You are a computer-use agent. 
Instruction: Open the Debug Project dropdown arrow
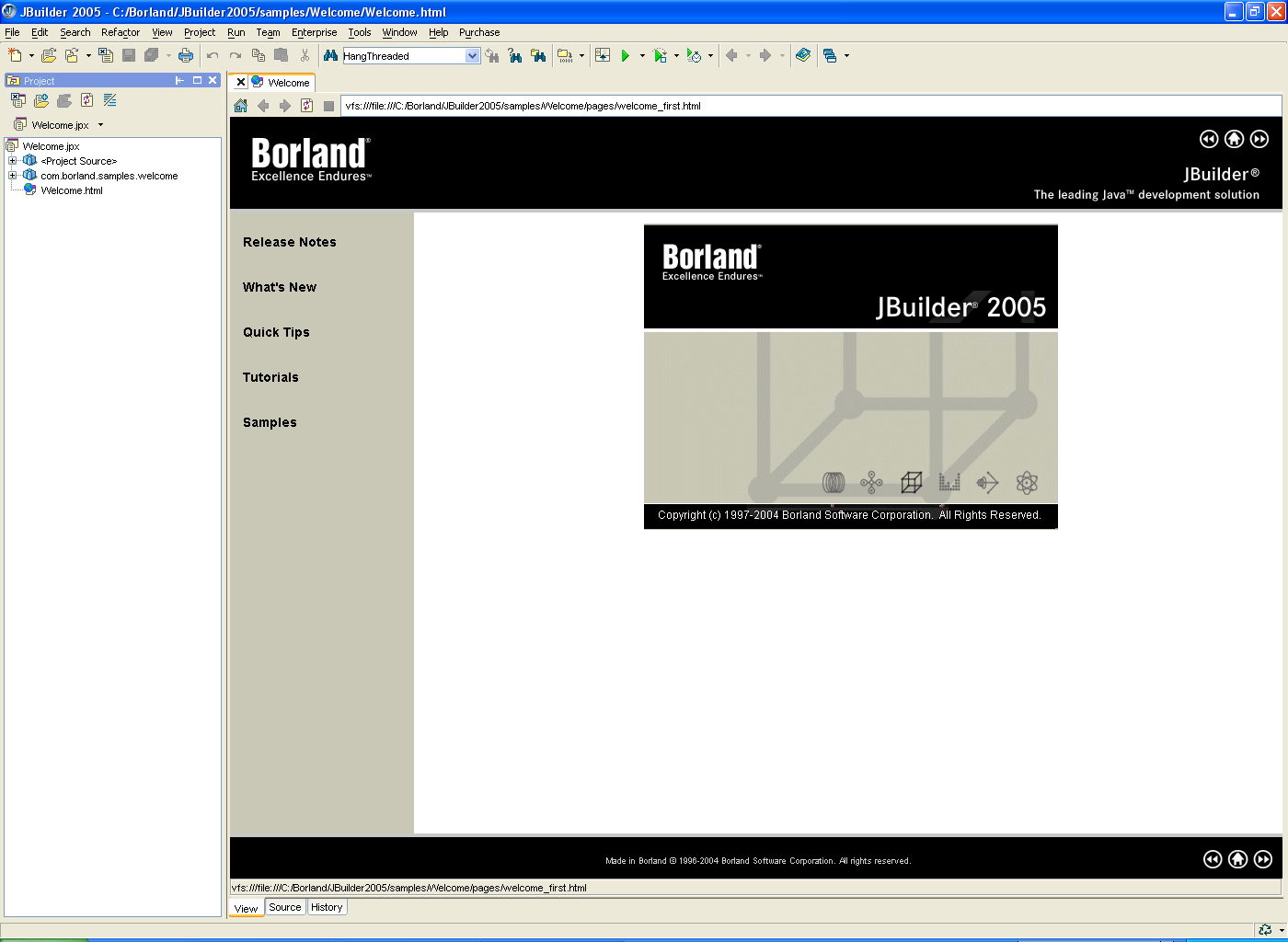pyautogui.click(x=676, y=55)
